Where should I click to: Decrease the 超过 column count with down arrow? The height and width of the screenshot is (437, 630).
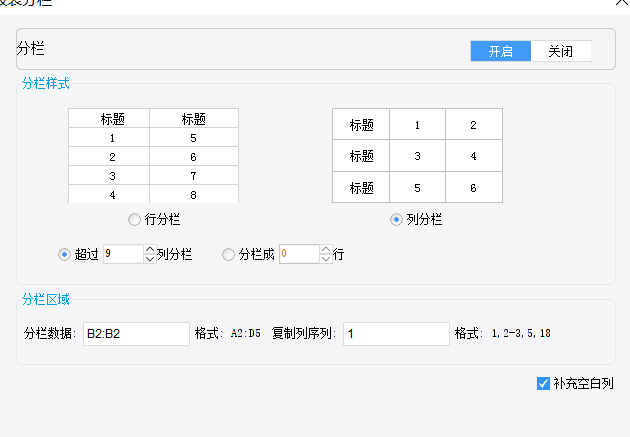click(150, 259)
